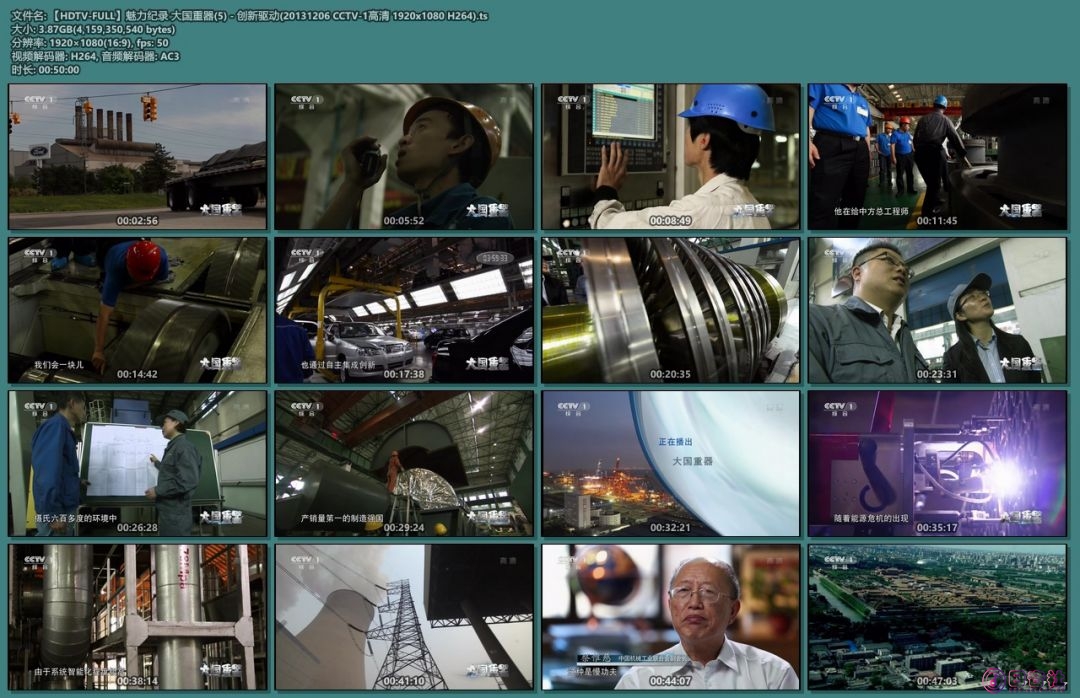Open the thumbnail at 00:14:42
The image size is (1080, 698).
(137, 310)
